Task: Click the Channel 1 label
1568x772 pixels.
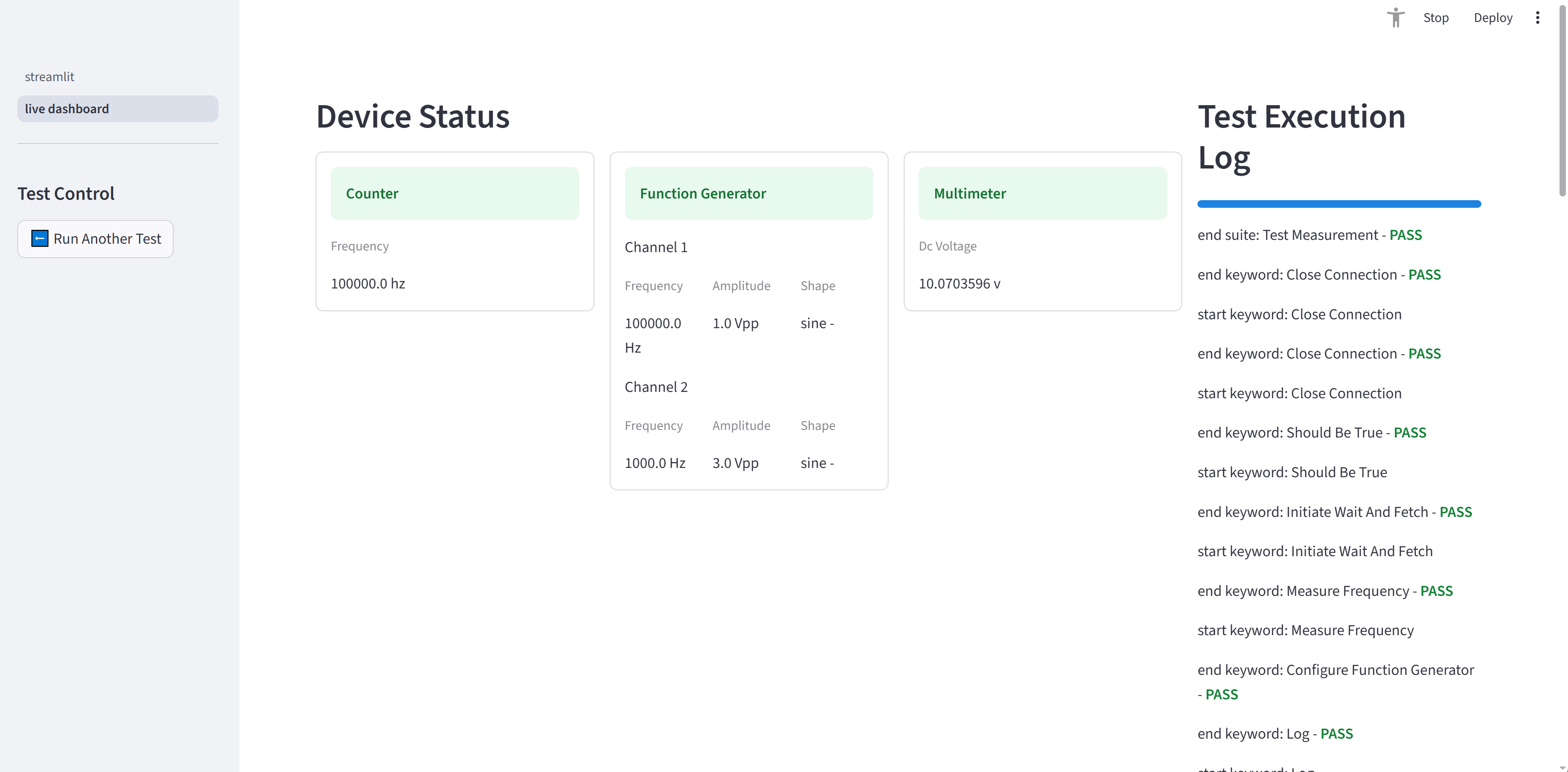Action: [x=656, y=247]
